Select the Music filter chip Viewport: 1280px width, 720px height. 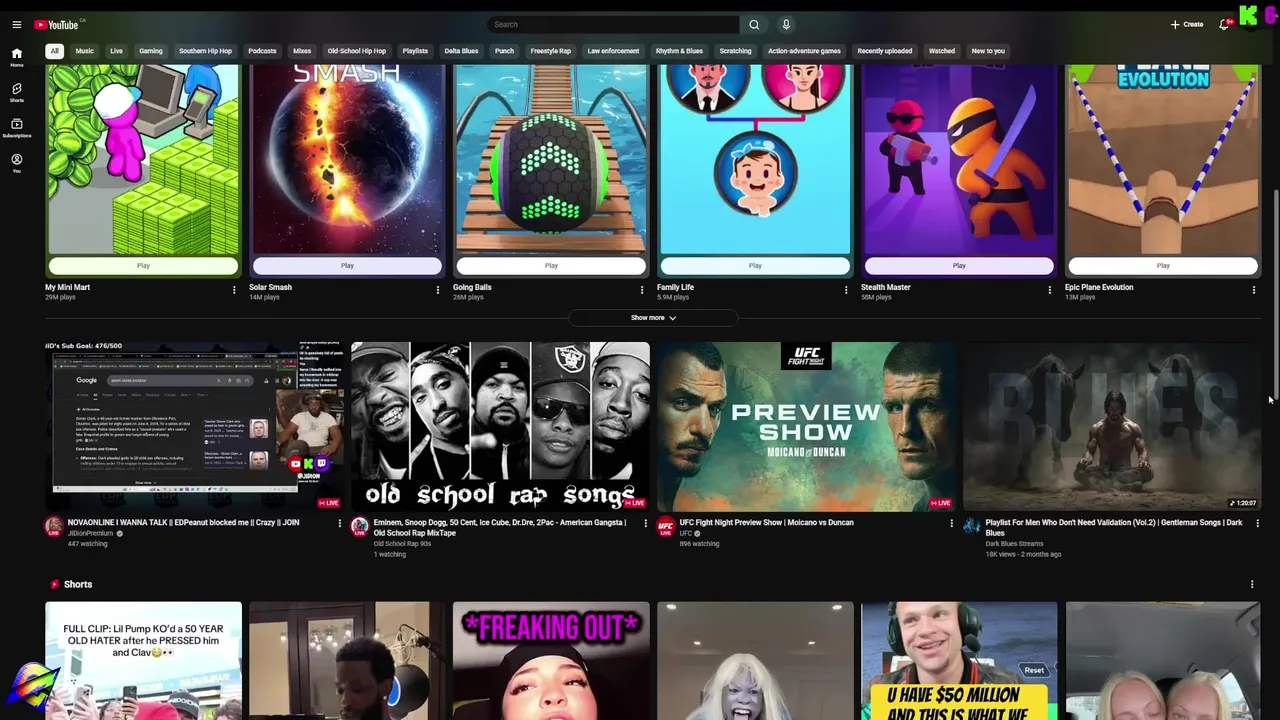(x=85, y=51)
